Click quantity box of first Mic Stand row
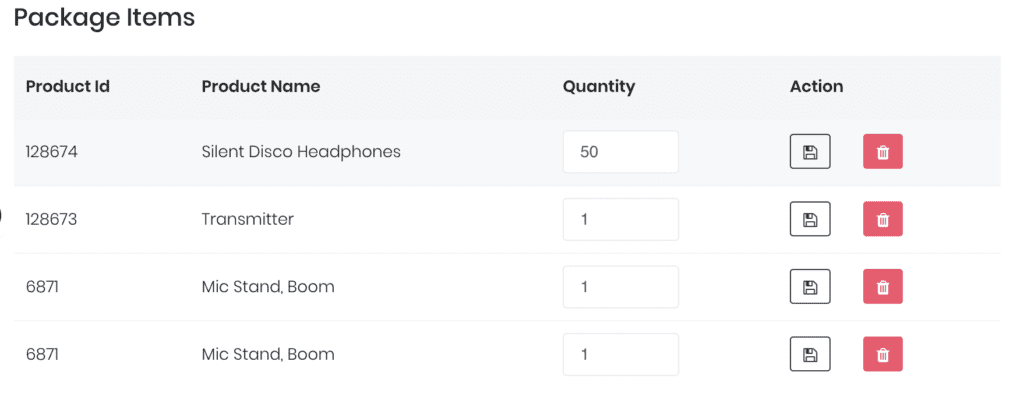The width and height of the screenshot is (1024, 397). [620, 287]
